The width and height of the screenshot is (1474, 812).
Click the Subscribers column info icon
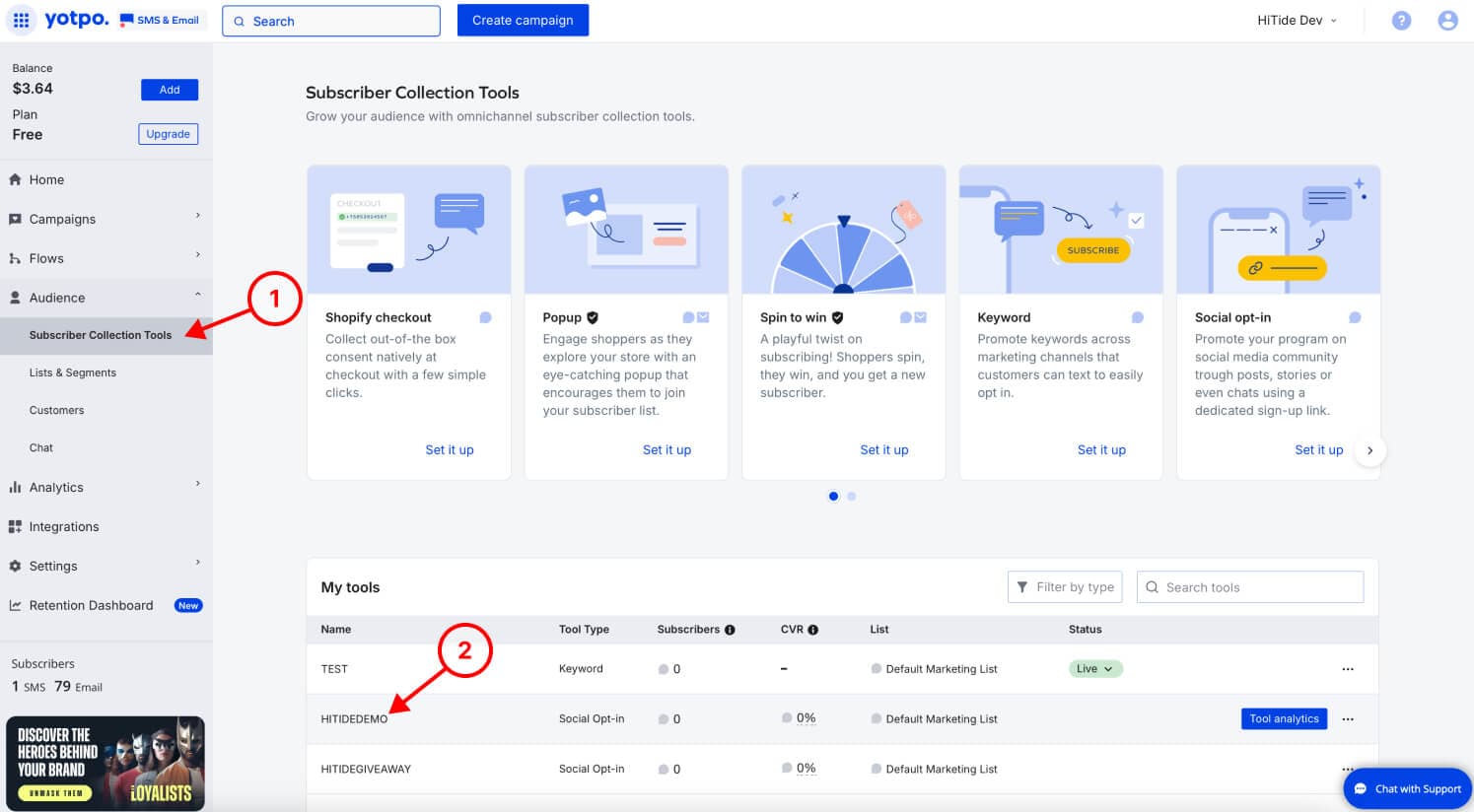[730, 630]
